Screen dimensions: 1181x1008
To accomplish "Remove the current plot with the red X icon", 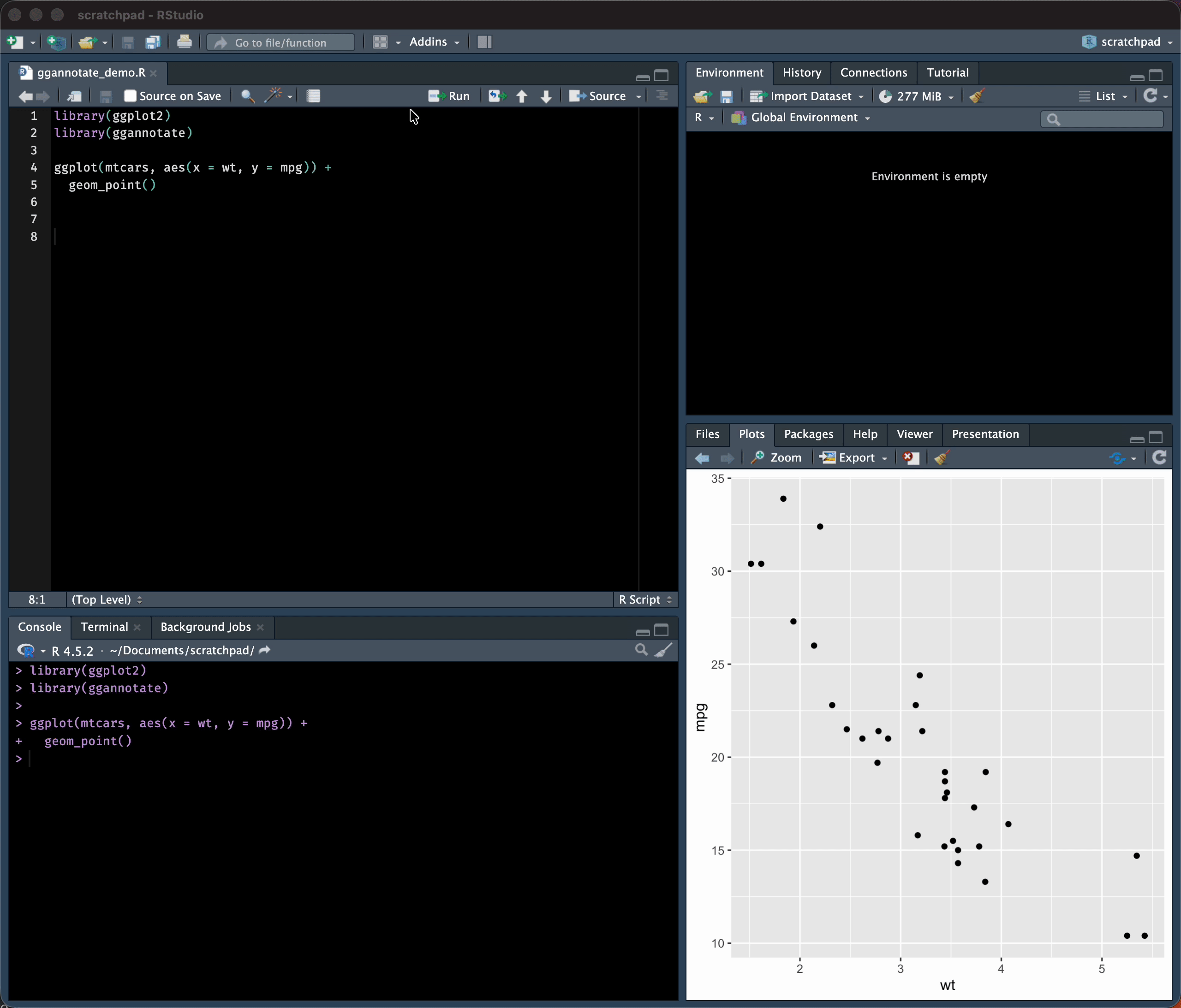I will click(910, 457).
